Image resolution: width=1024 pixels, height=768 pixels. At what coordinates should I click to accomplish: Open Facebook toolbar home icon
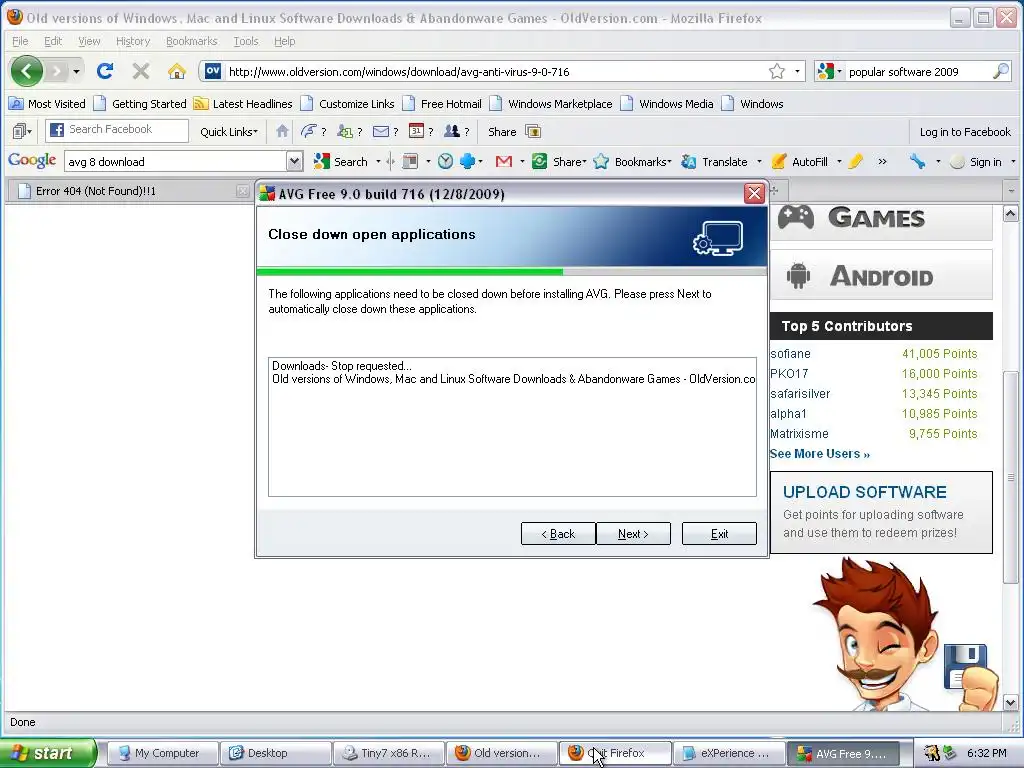[282, 131]
